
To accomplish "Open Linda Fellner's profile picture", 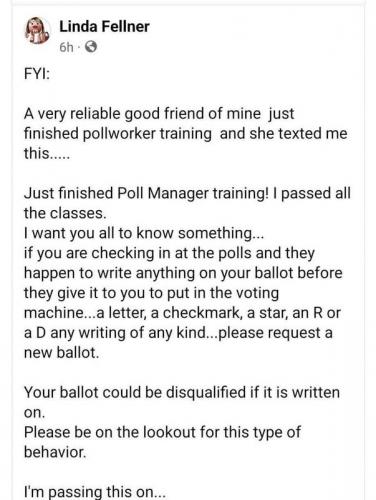I will [x=37, y=31].
